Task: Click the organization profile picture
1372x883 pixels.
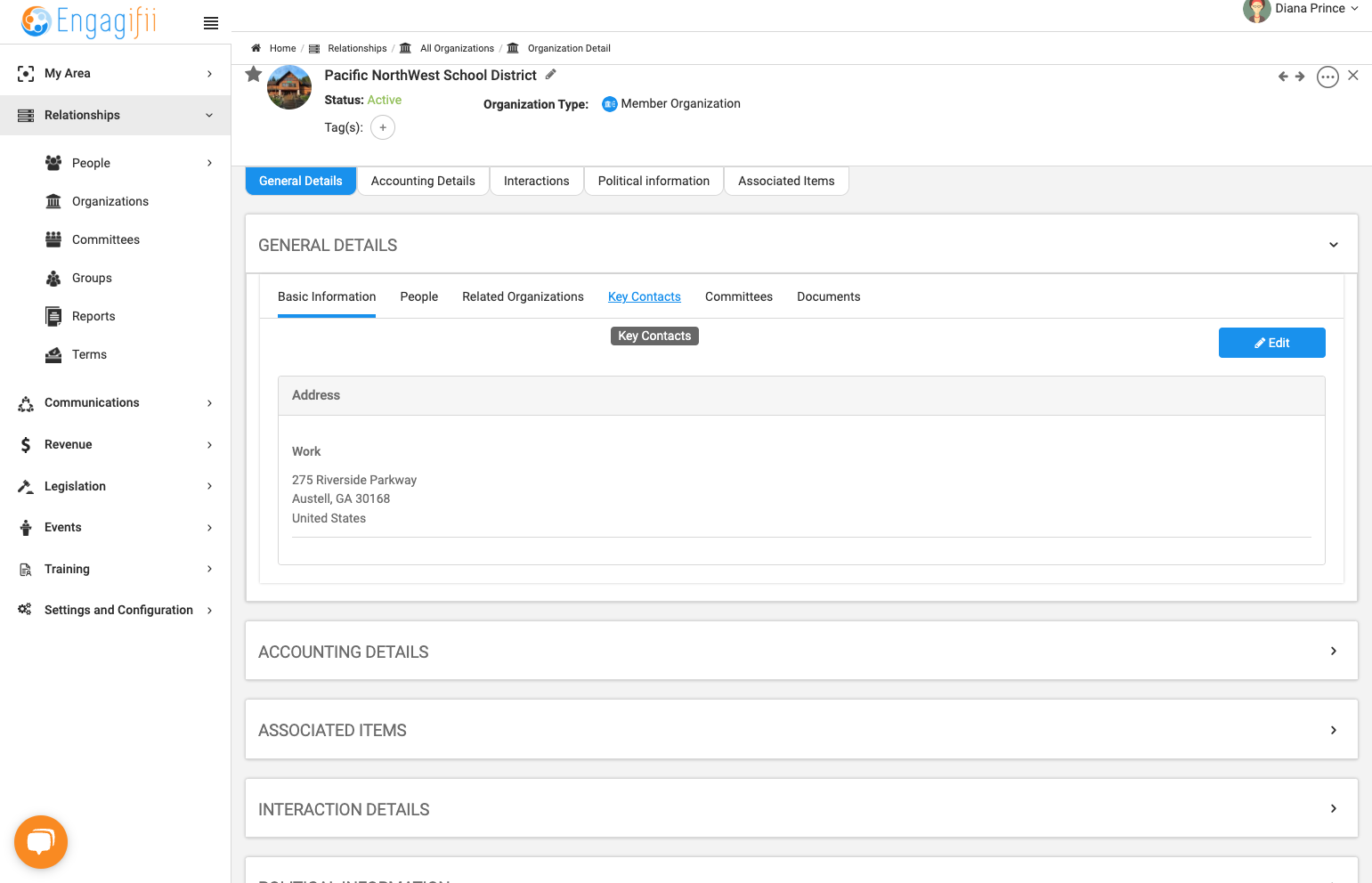Action: pos(289,87)
